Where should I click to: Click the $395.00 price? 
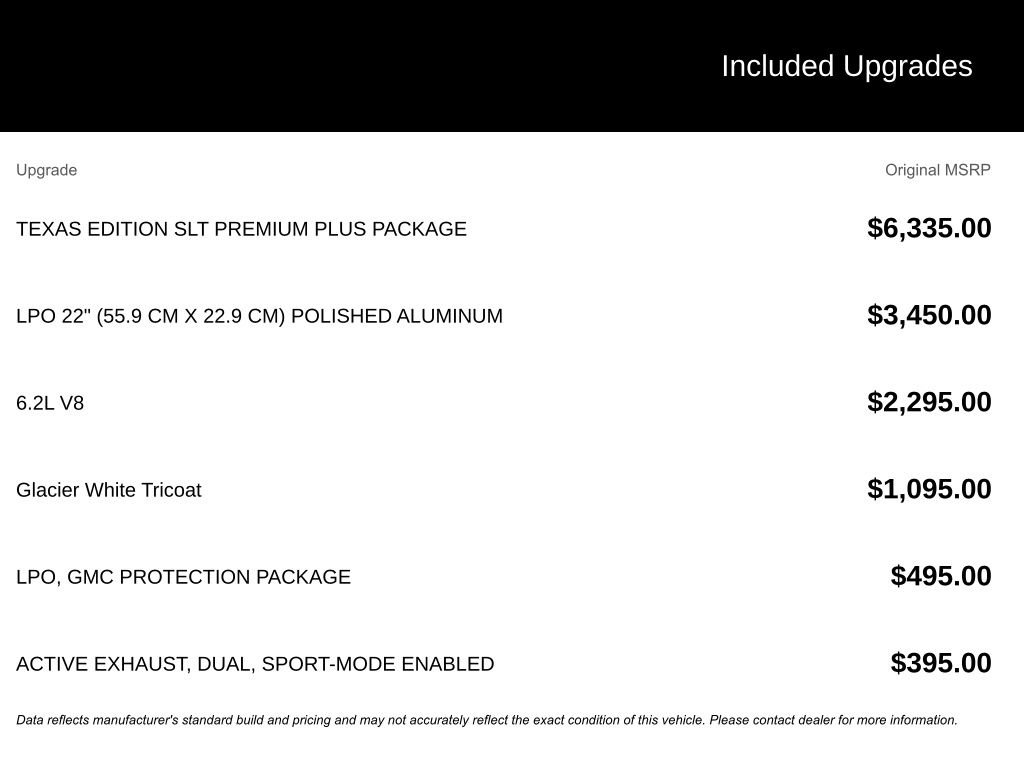click(941, 662)
